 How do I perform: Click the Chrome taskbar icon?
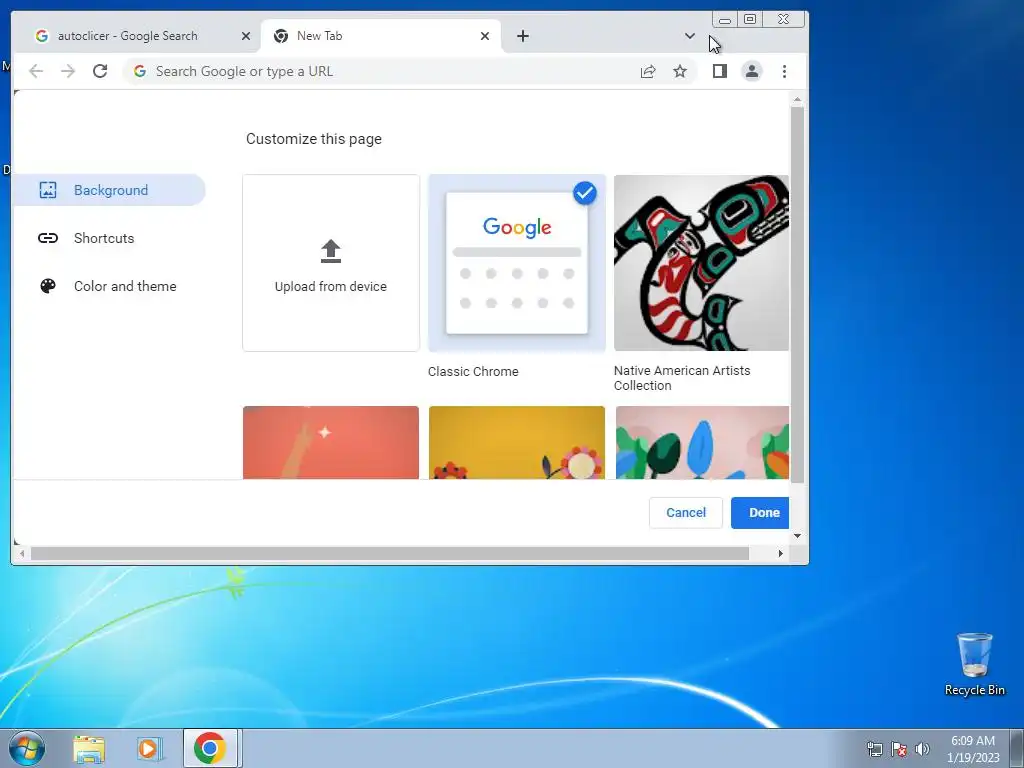point(210,748)
